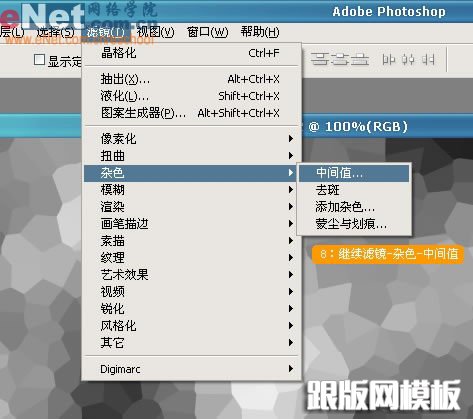Expand the 纹理 submenu
Screen dimensions: 473x419
pos(191,258)
